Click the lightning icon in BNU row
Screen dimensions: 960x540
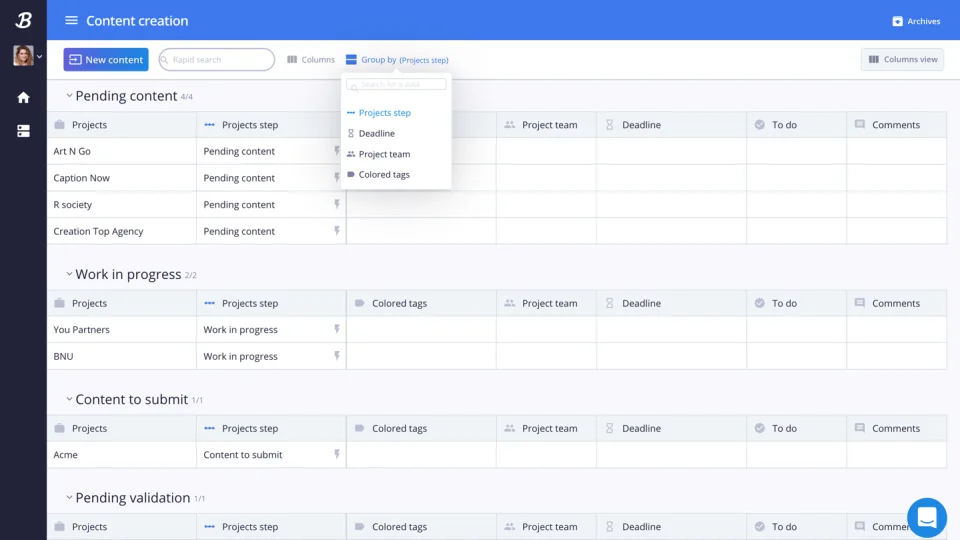[x=337, y=356]
